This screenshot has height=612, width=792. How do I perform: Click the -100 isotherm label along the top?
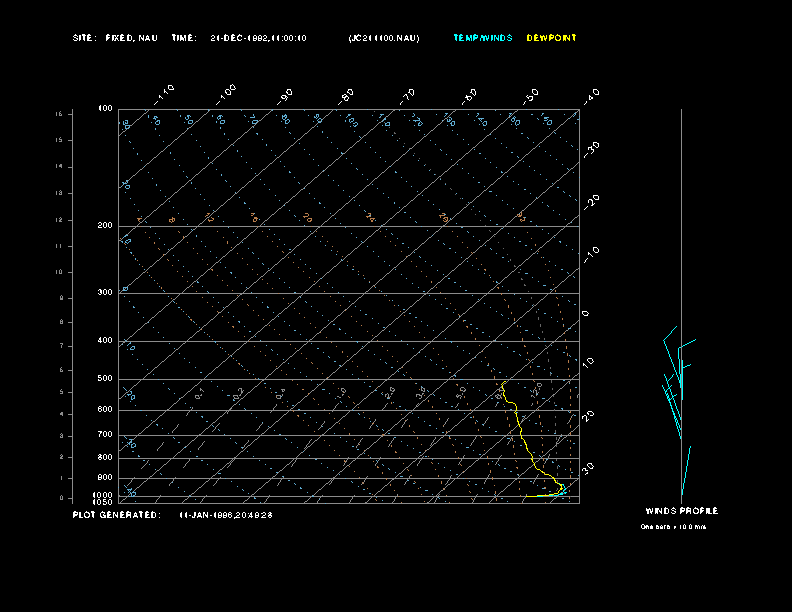point(225,94)
